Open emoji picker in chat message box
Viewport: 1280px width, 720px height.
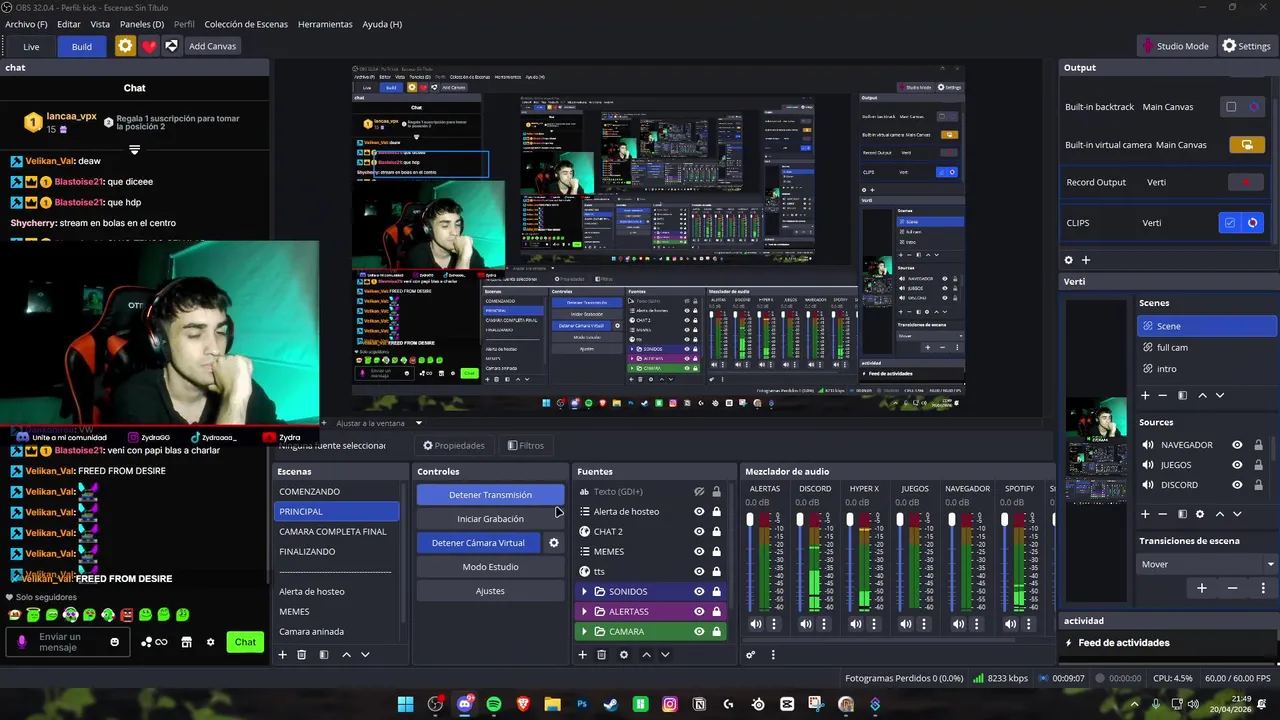114,642
